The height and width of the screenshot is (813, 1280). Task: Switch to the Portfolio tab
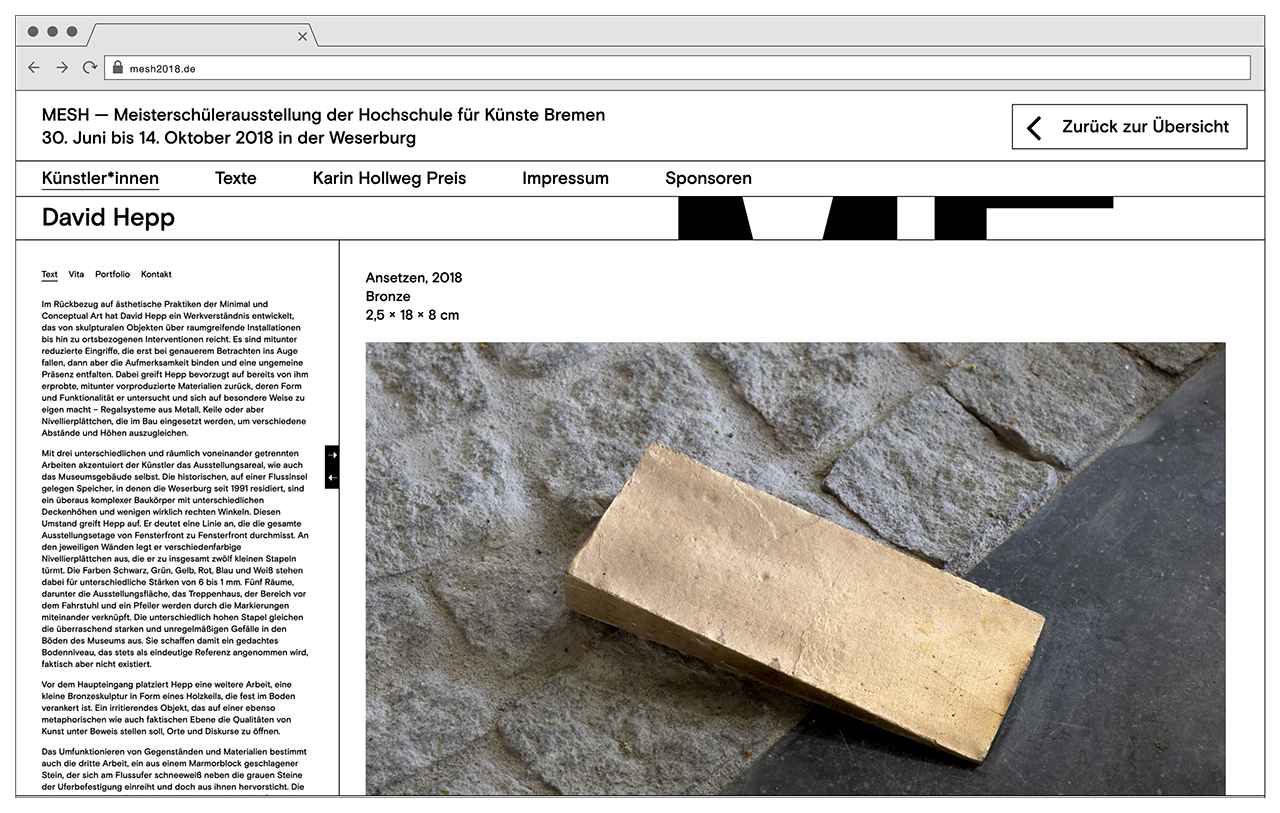(x=112, y=274)
